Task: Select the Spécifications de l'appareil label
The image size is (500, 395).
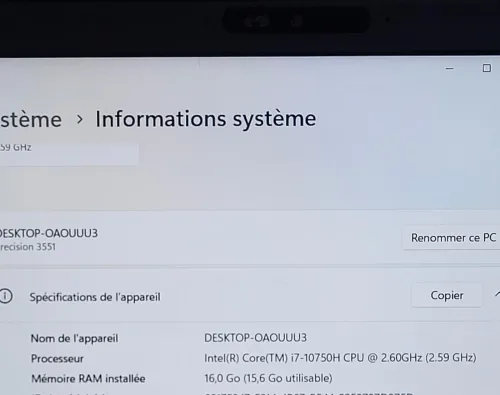Action: [x=95, y=297]
